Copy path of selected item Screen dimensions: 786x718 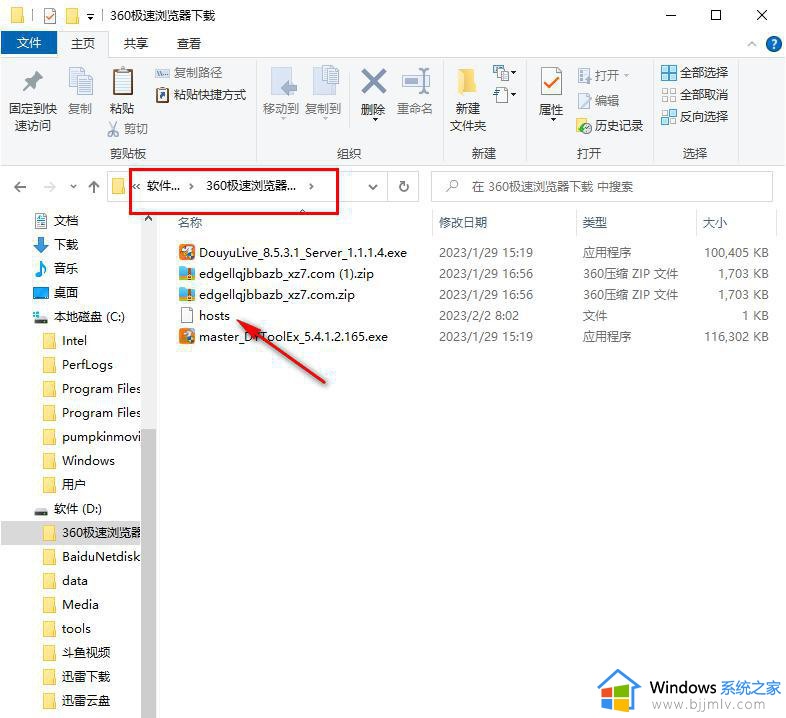click(x=189, y=73)
